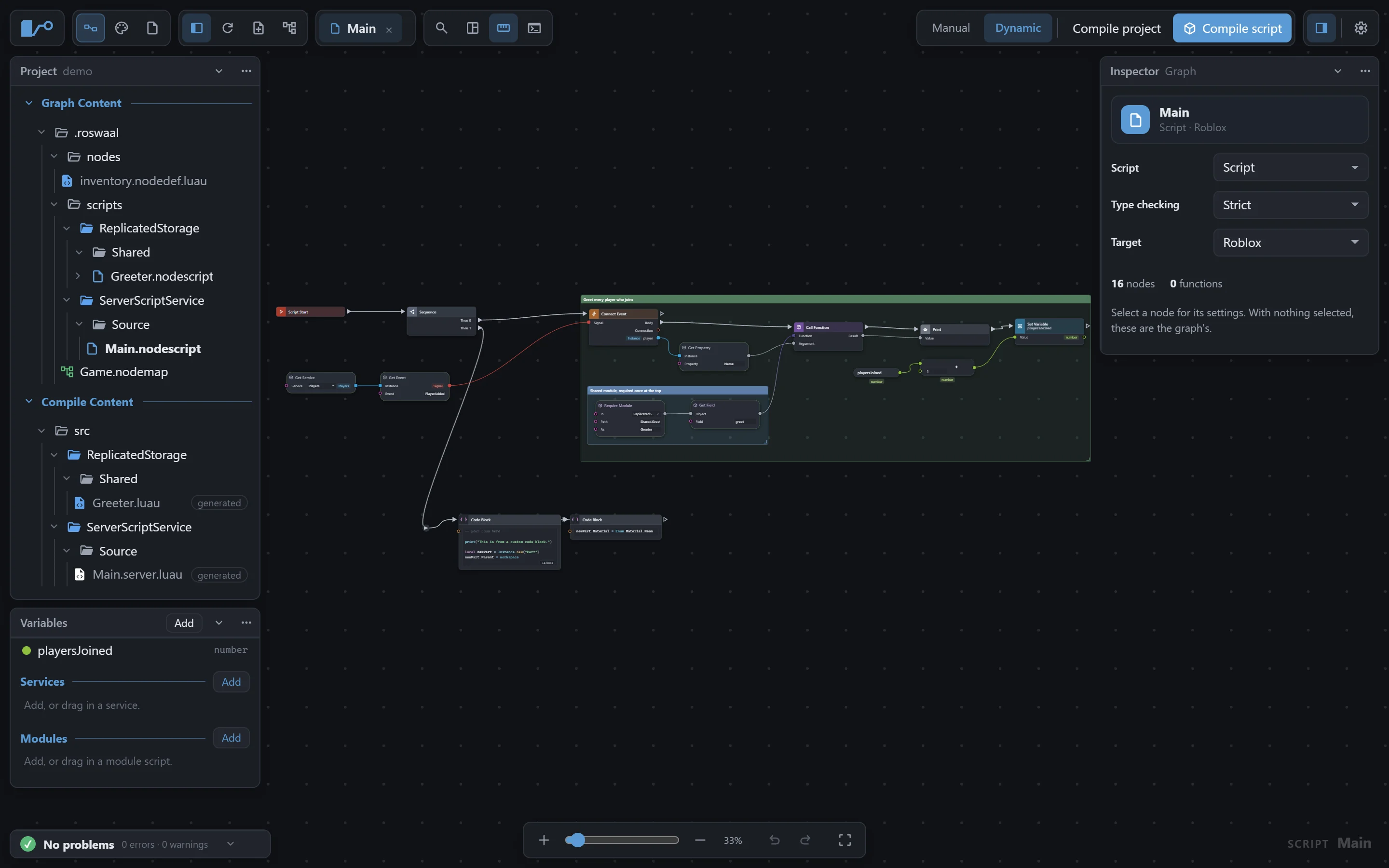Collapse the Variables panel chevron
This screenshot has height=868, width=1389.
[x=218, y=623]
